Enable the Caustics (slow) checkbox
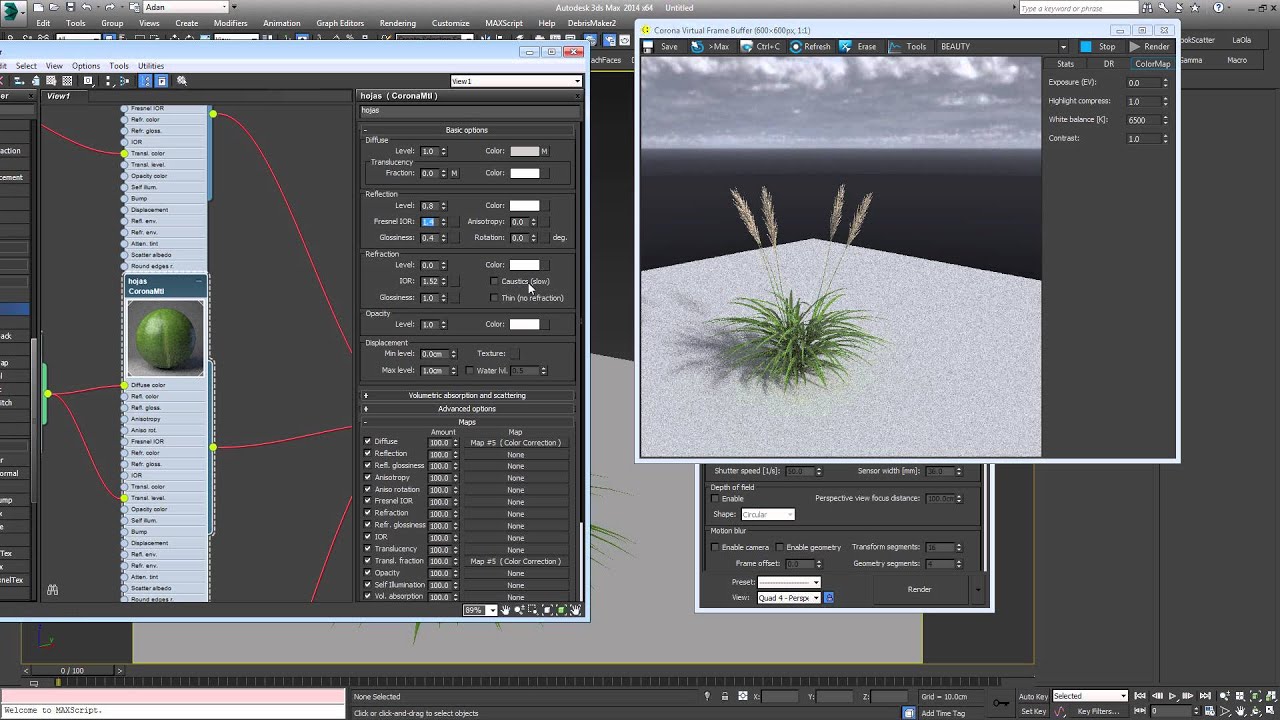 (494, 282)
